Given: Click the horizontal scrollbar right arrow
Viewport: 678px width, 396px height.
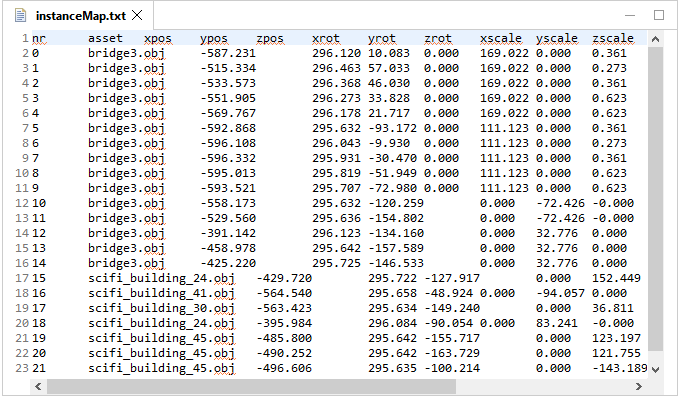Looking at the screenshot, I should click(639, 386).
